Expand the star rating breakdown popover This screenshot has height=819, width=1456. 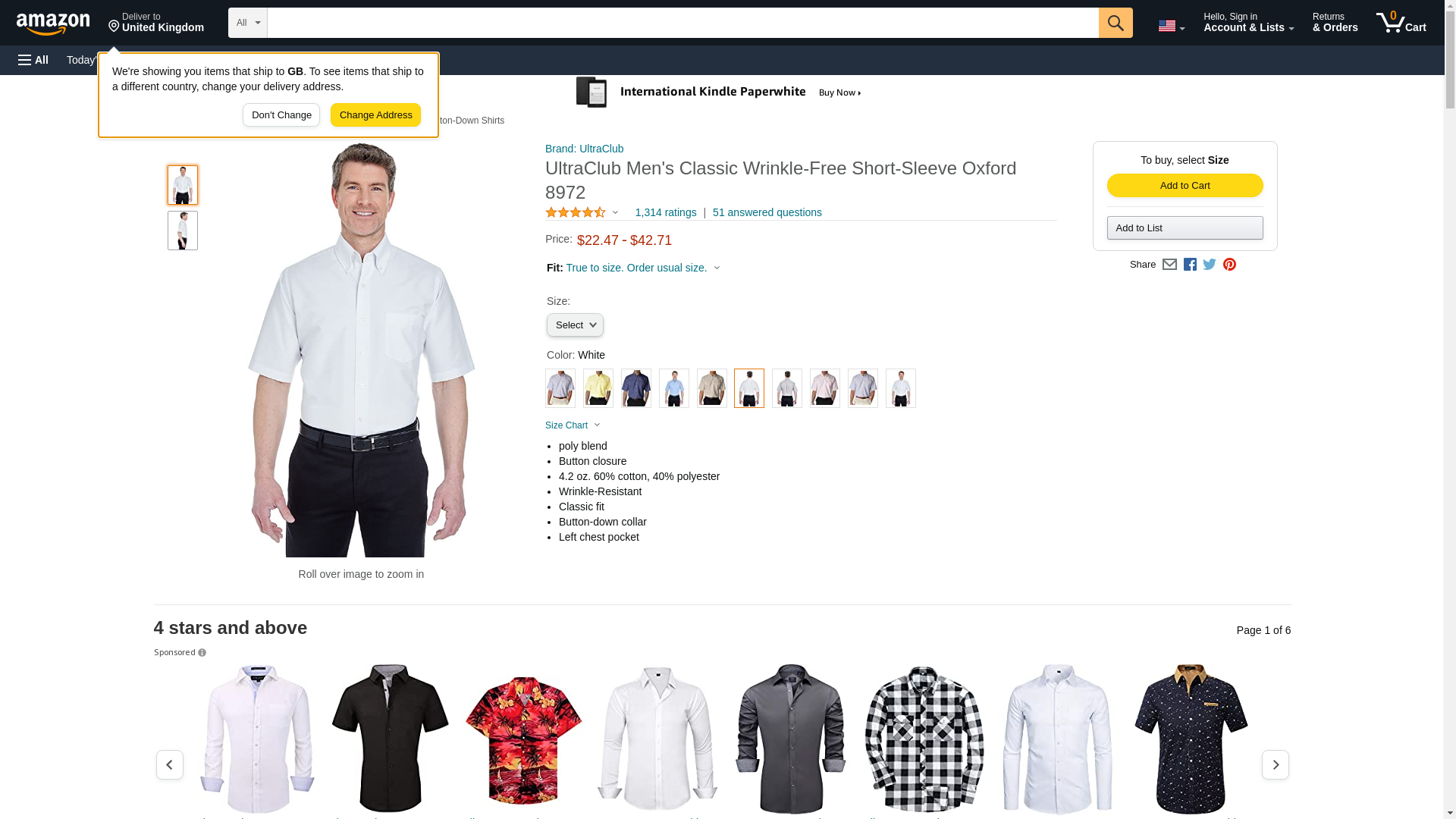pyautogui.click(x=582, y=213)
